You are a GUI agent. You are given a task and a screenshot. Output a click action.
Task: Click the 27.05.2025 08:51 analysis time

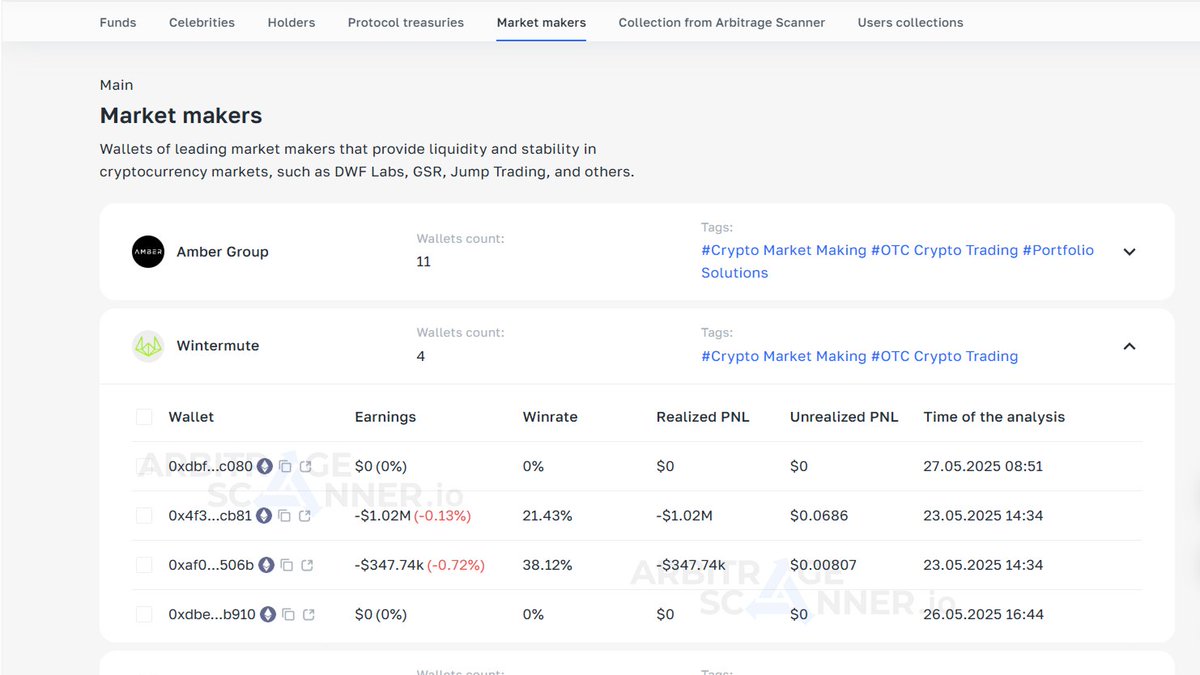tap(984, 466)
